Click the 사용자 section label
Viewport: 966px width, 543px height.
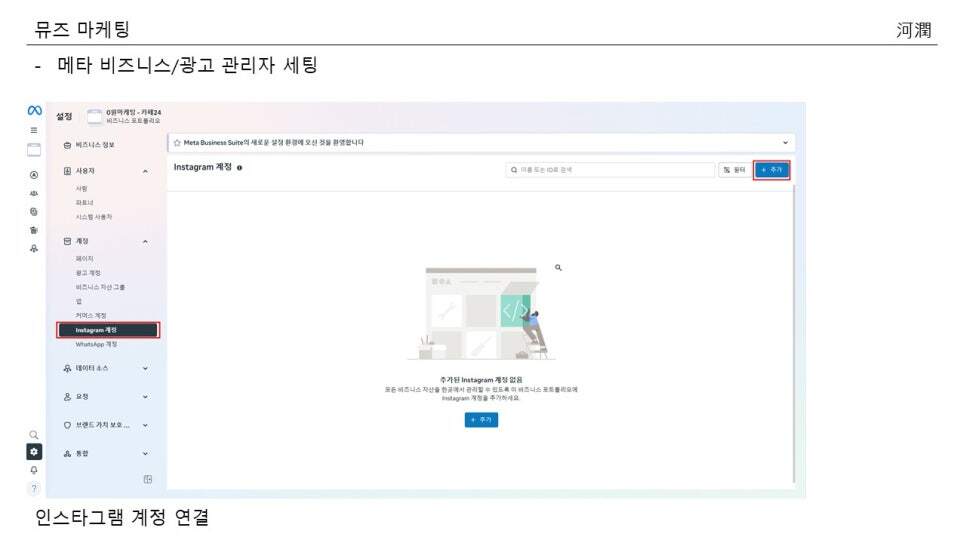(85, 171)
